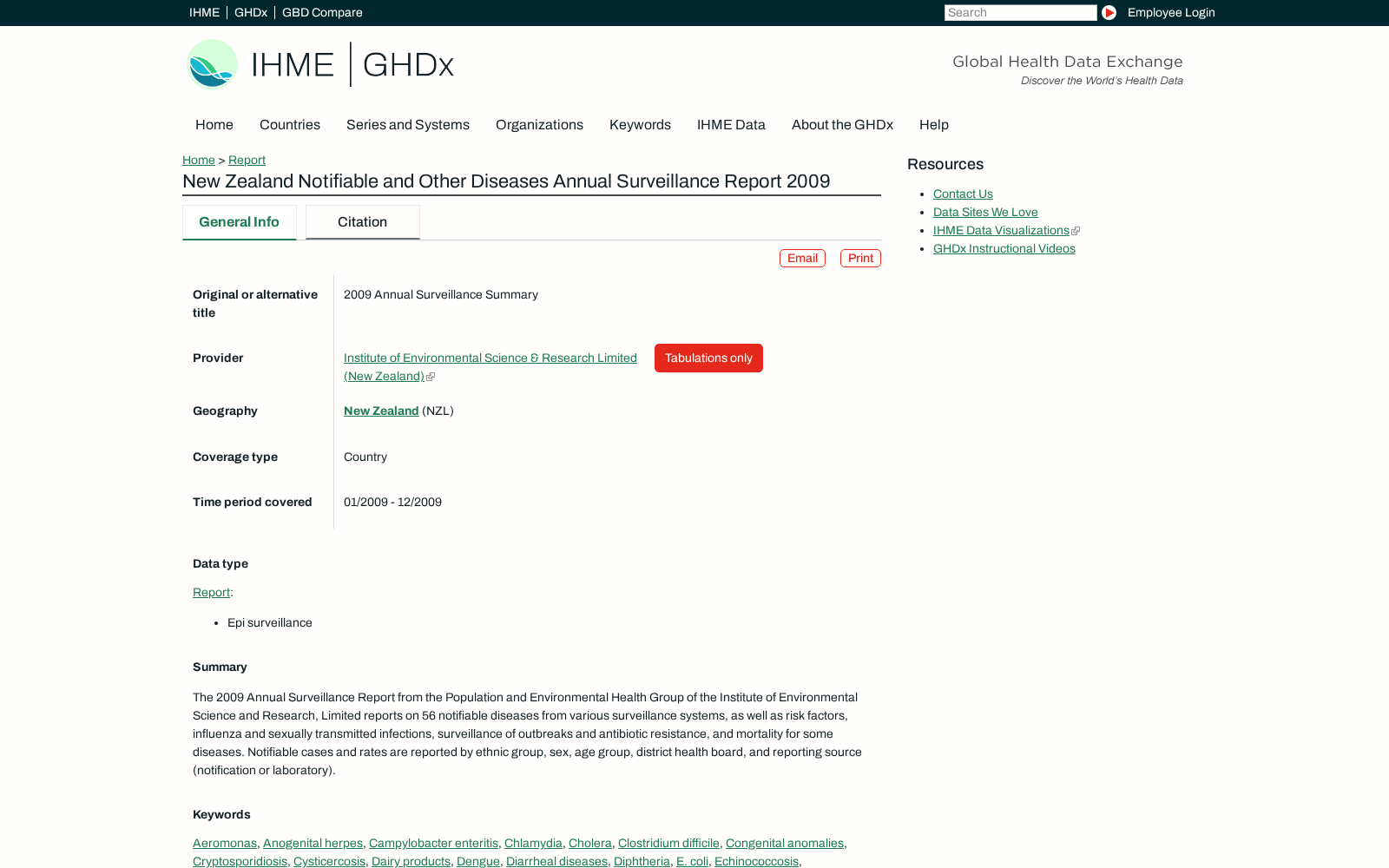
Task: Open the Organizations menu
Action: 539,125
